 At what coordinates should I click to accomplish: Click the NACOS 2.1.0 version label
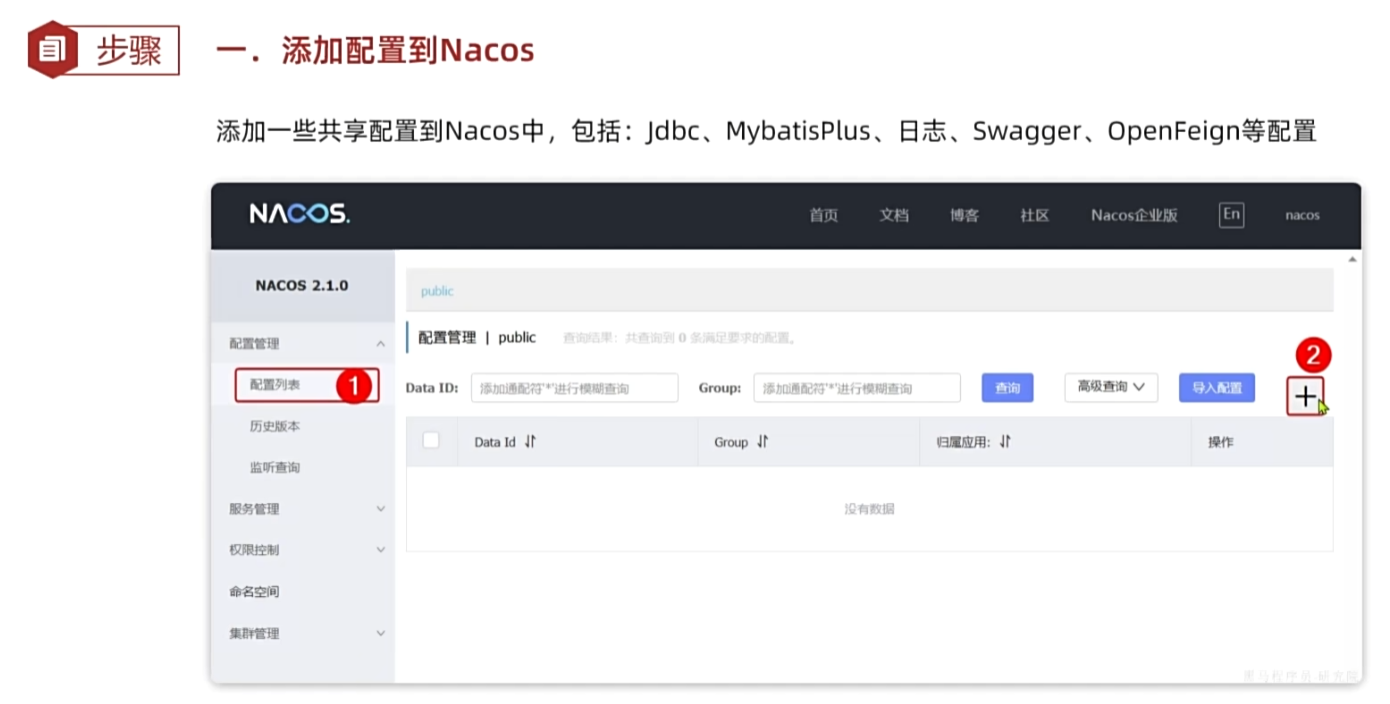[301, 285]
